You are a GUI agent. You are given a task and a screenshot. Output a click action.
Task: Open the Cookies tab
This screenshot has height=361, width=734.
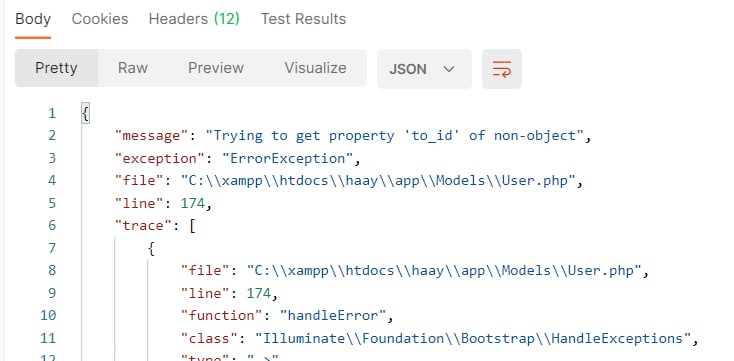(x=100, y=19)
